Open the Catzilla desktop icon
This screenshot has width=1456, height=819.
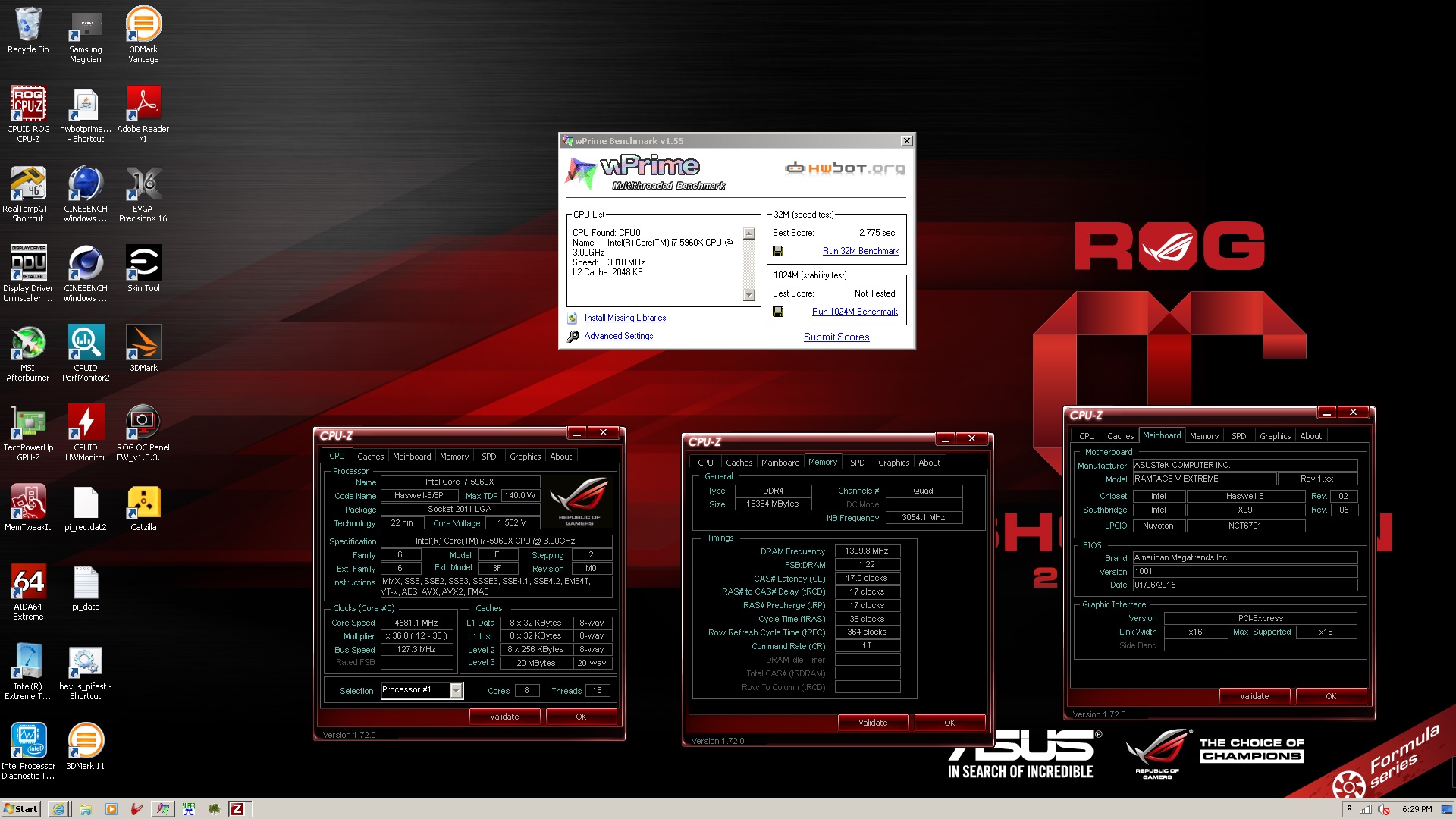click(143, 507)
